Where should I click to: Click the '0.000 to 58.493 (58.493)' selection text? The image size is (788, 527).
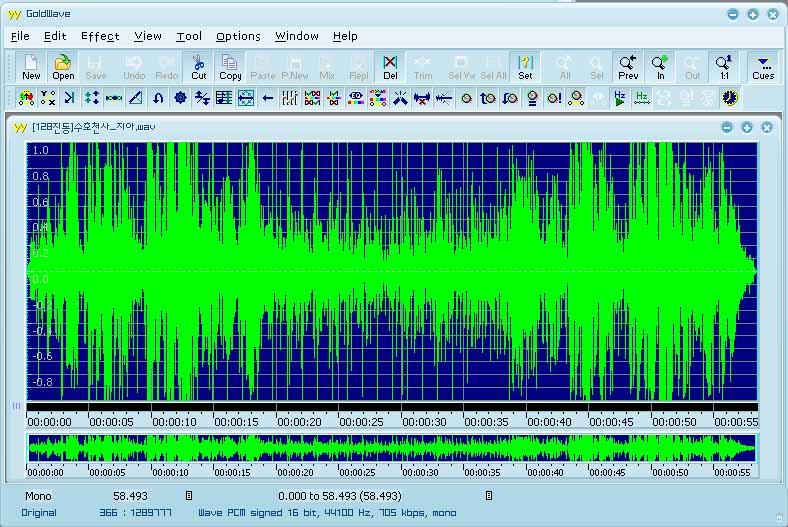340,496
